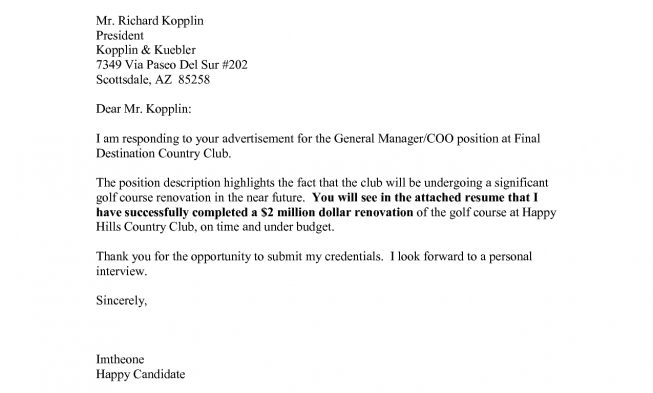Click the General Manager/COO text

pyautogui.click(x=394, y=139)
